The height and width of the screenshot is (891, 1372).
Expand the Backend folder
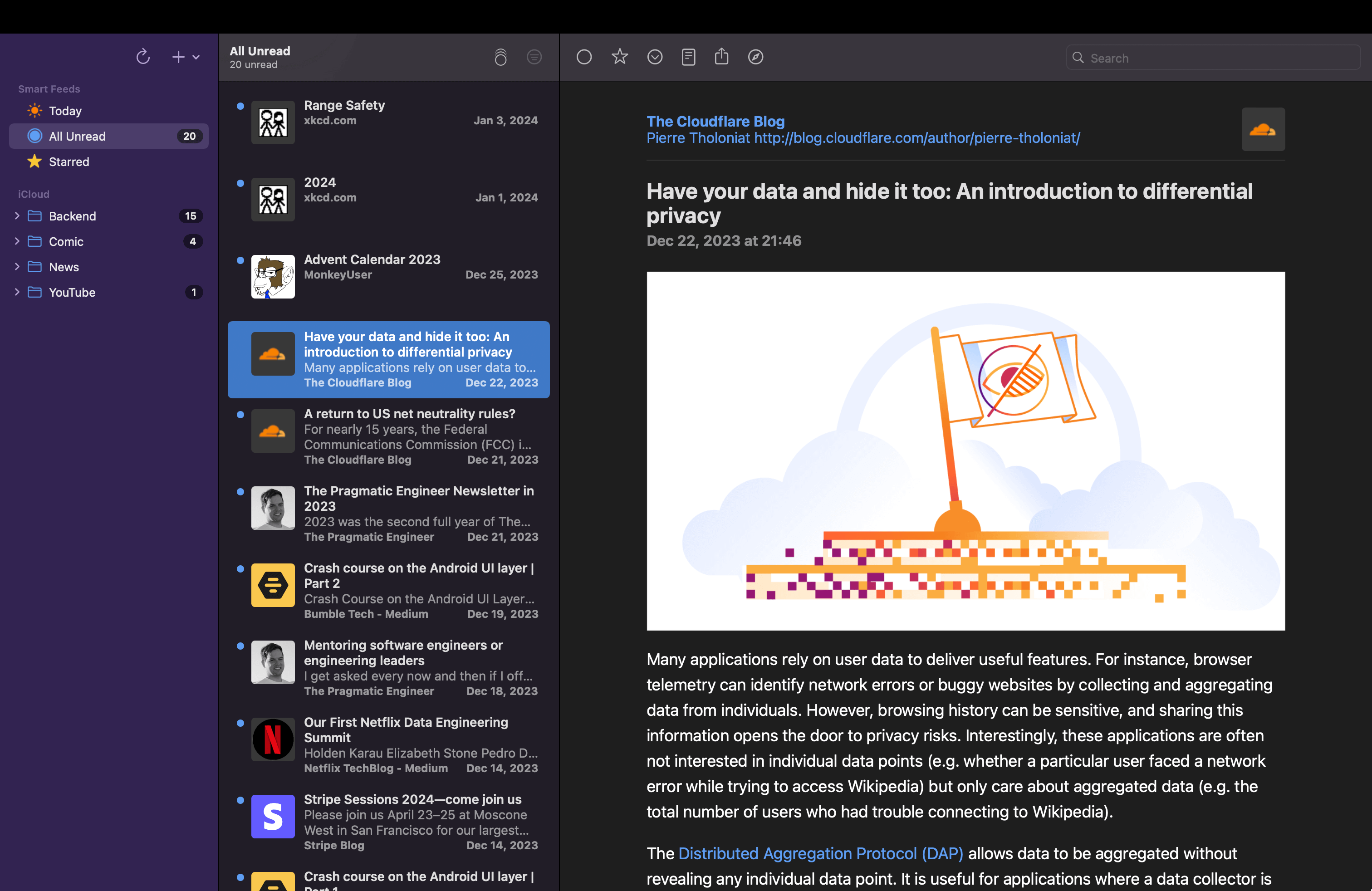pos(17,215)
